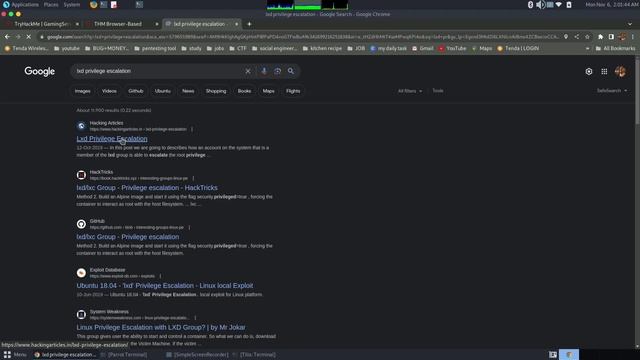Click the Tools button under search
The width and height of the screenshot is (640, 360).
click(438, 91)
